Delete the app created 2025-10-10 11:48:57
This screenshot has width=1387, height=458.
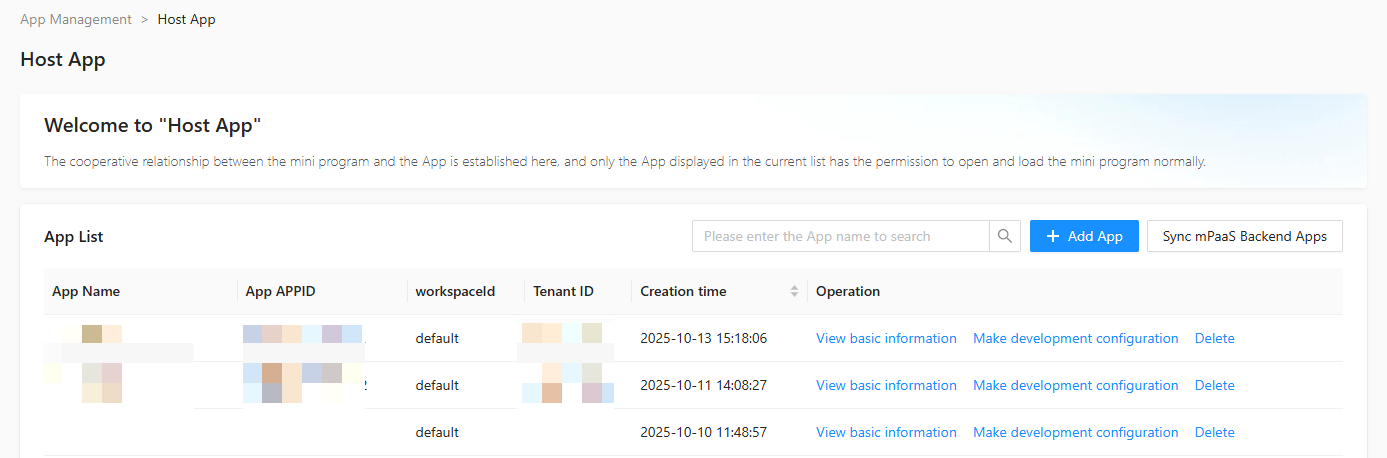pos(1214,432)
